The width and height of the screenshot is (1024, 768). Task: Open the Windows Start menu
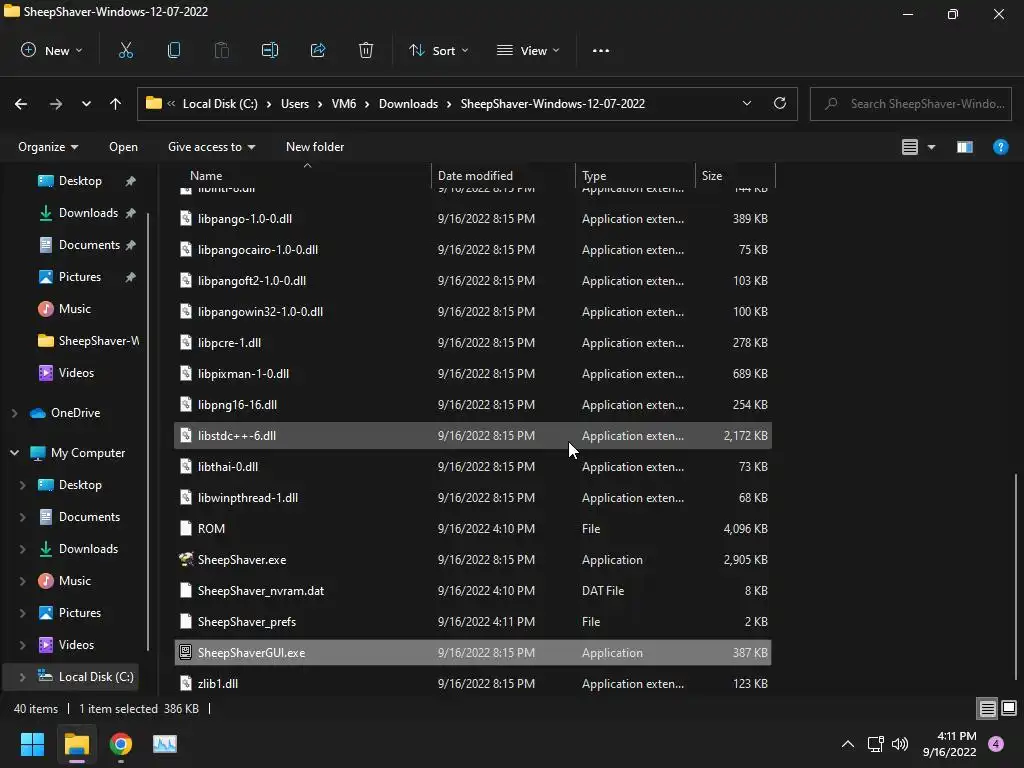[32, 744]
